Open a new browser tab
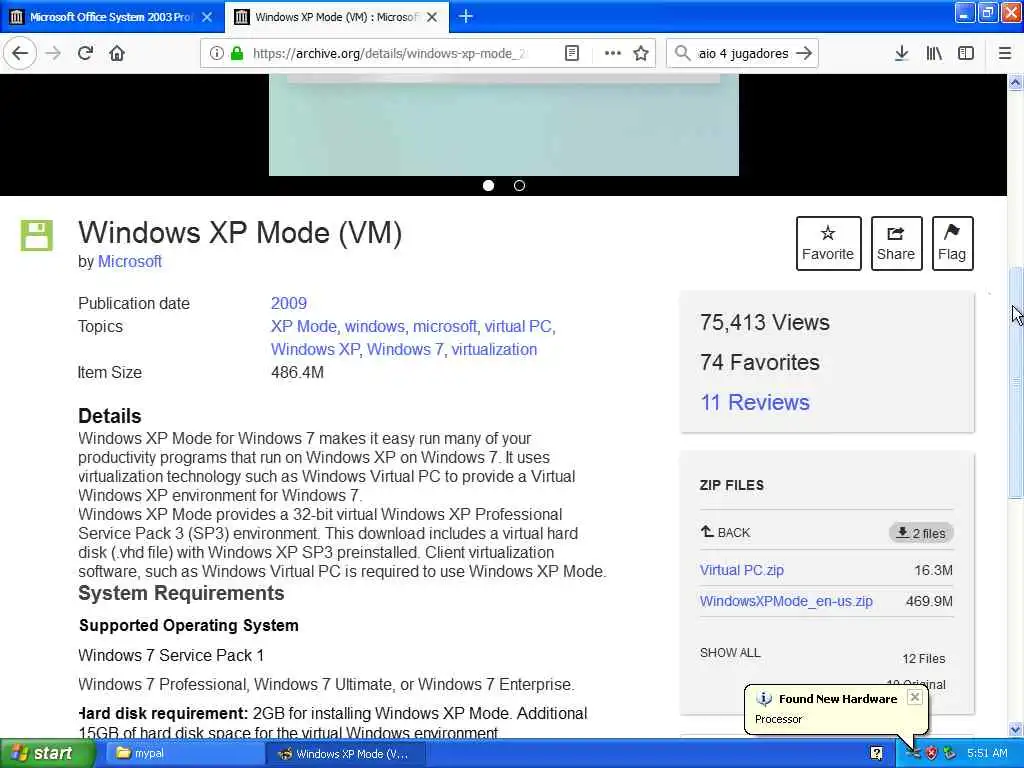Screen dimensions: 1024x768 coord(466,16)
